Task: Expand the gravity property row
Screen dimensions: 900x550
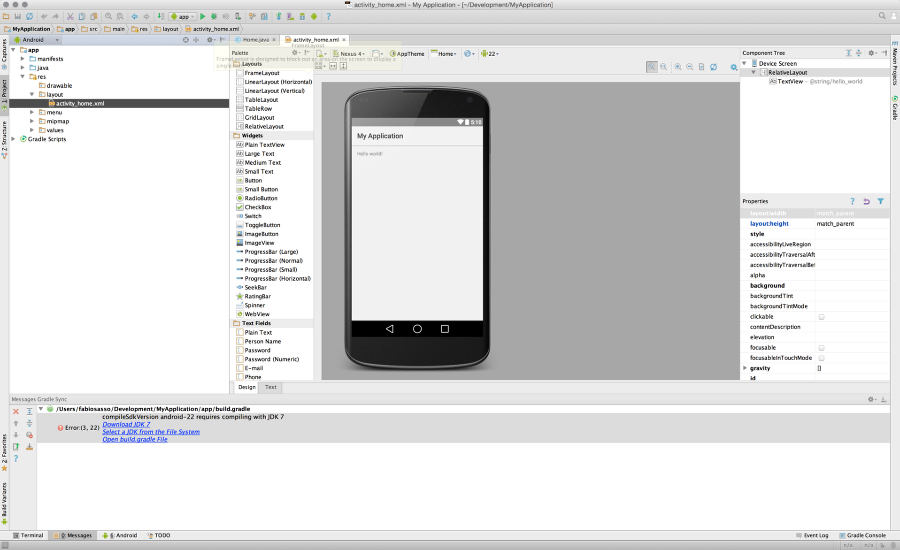Action: (x=745, y=368)
